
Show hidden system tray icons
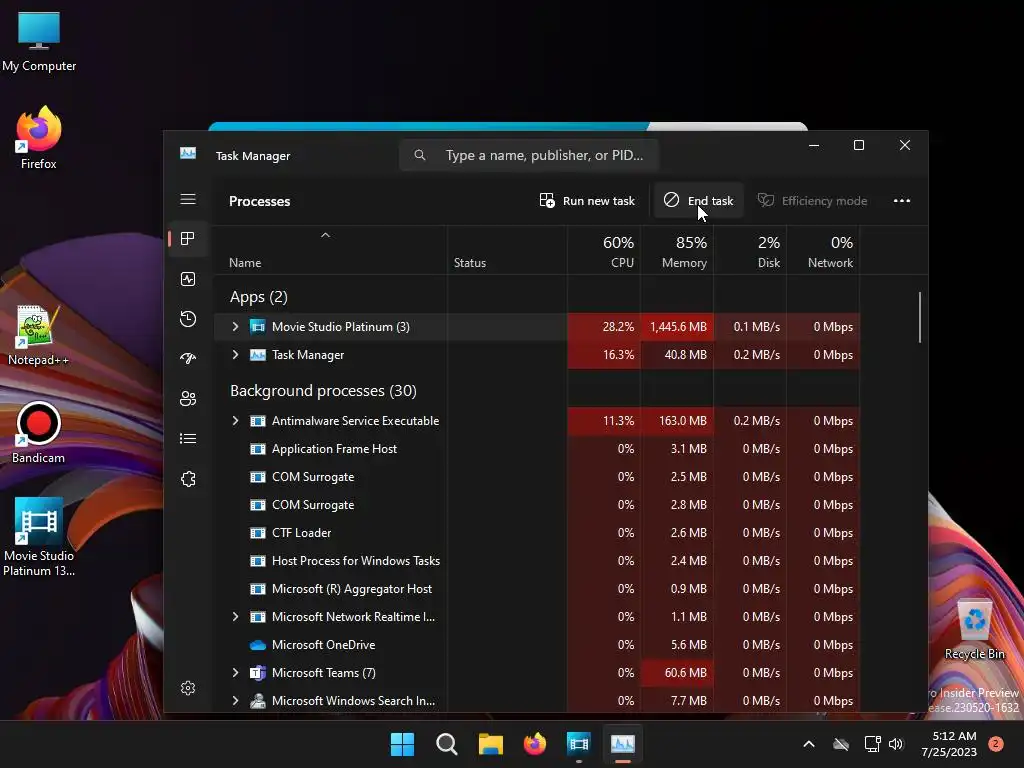tap(808, 744)
